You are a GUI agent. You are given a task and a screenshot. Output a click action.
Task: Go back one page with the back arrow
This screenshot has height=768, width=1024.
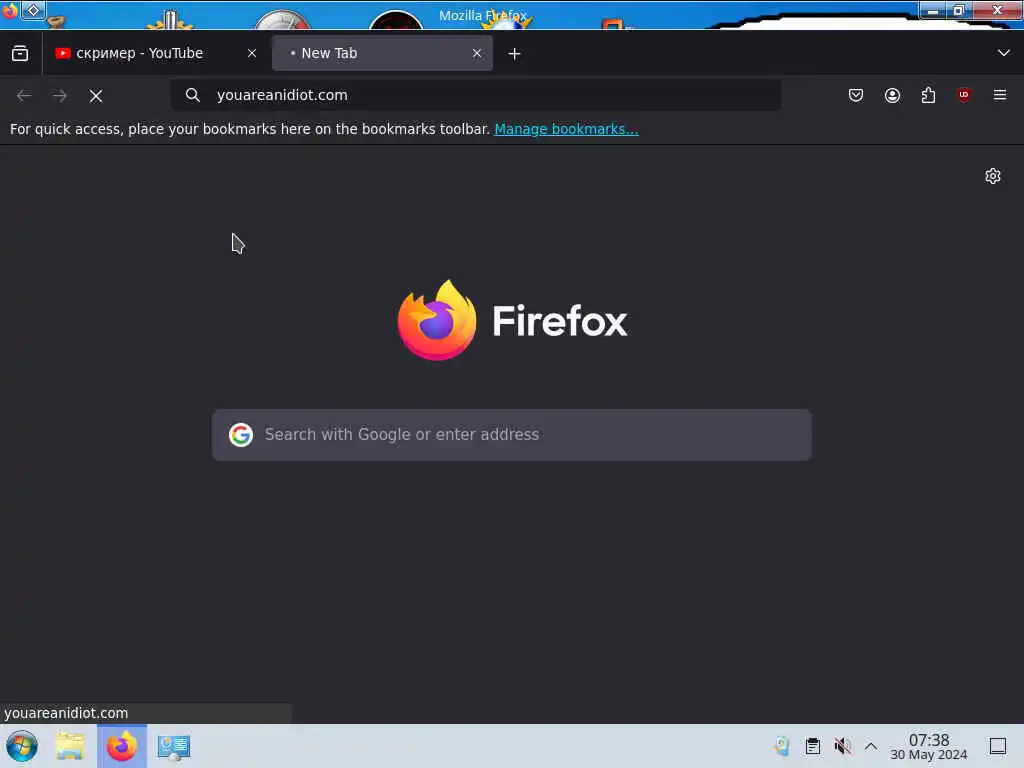coord(24,96)
